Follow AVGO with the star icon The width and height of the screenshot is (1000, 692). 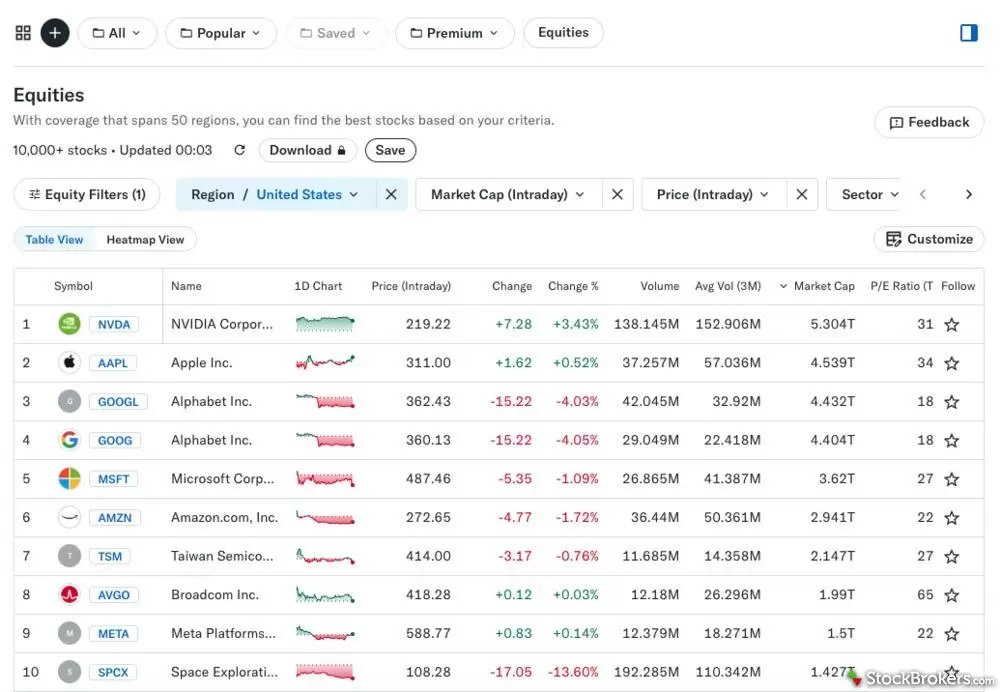(x=952, y=595)
